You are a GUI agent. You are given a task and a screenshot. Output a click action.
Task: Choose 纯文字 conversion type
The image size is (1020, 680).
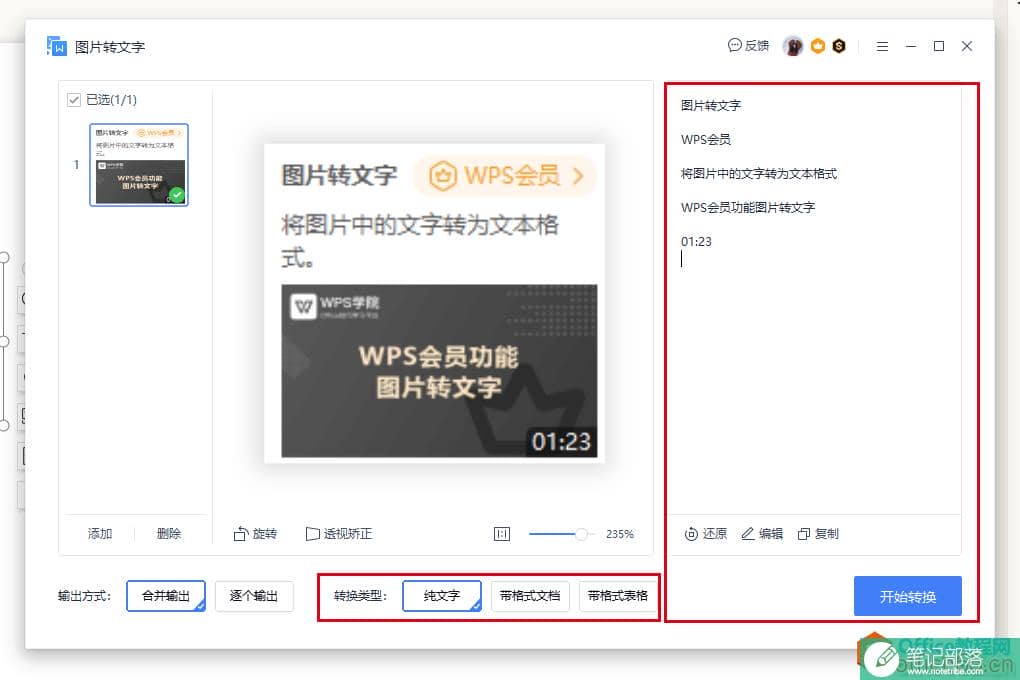pyautogui.click(x=442, y=596)
